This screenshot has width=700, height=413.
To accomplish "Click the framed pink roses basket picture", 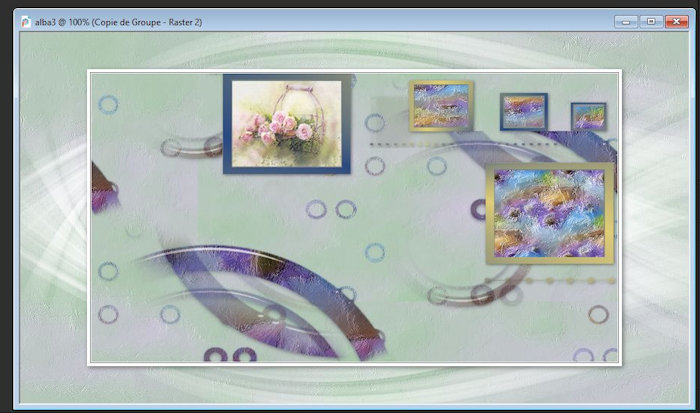I will click(x=287, y=124).
